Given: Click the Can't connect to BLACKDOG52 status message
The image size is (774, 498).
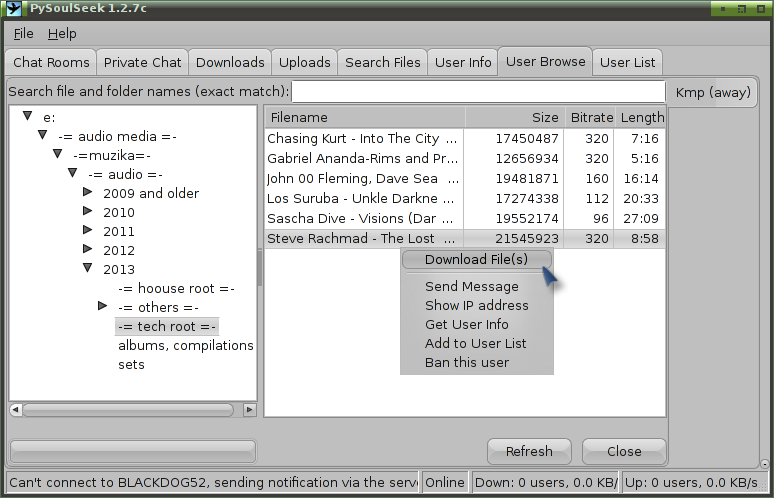Looking at the screenshot, I should [x=213, y=482].
